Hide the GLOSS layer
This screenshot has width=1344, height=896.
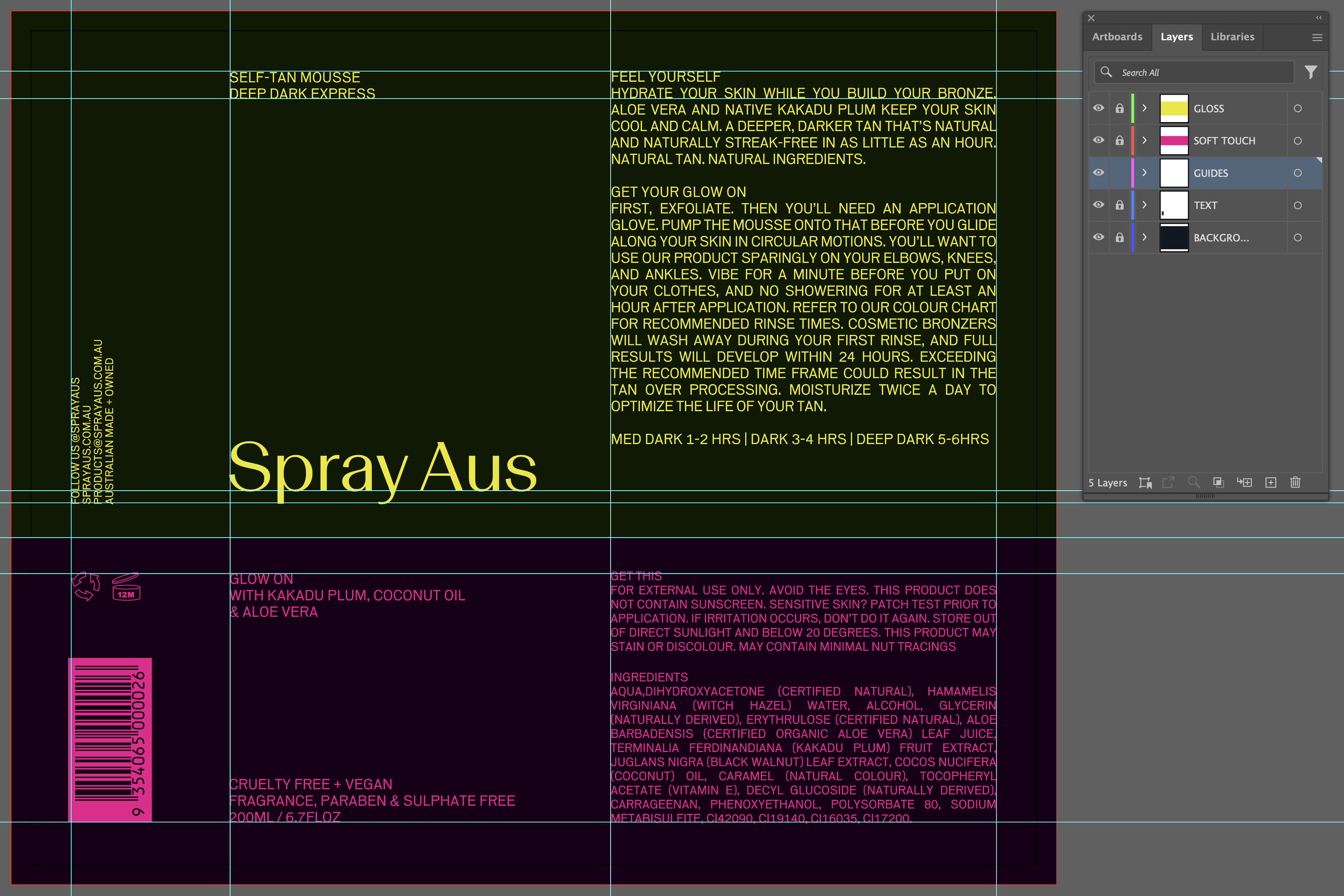tap(1098, 109)
